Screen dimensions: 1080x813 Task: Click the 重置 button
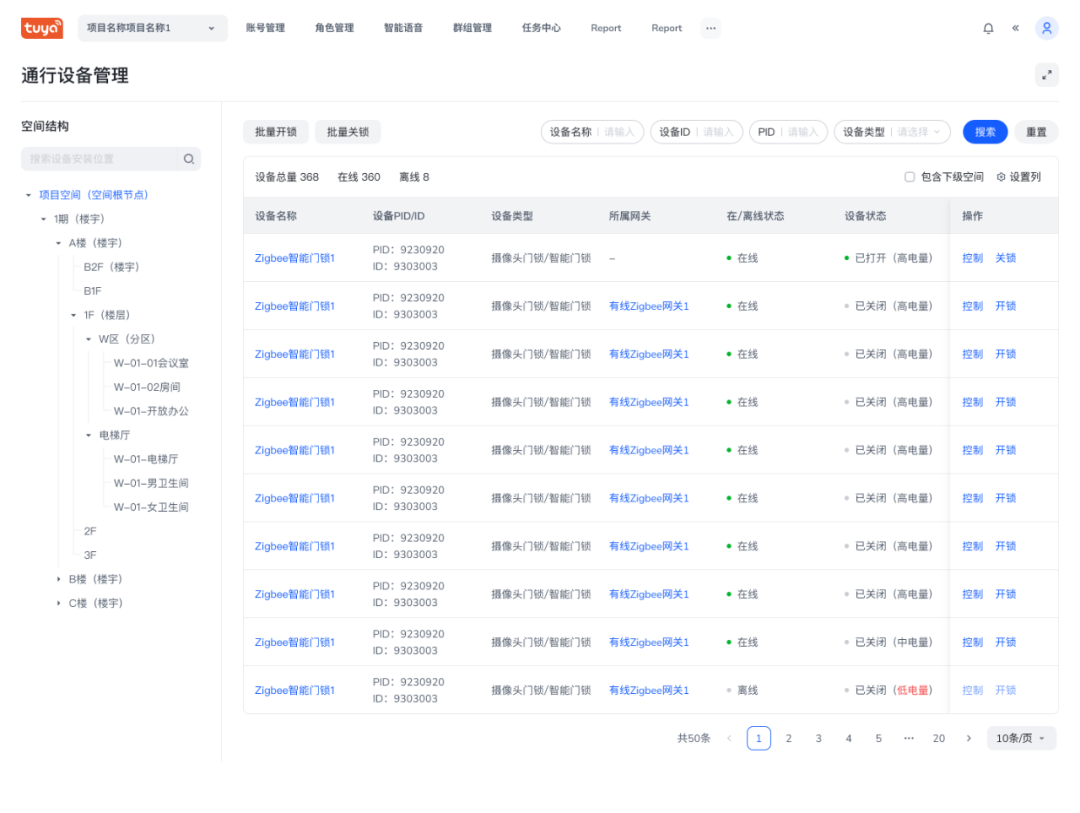click(1036, 132)
